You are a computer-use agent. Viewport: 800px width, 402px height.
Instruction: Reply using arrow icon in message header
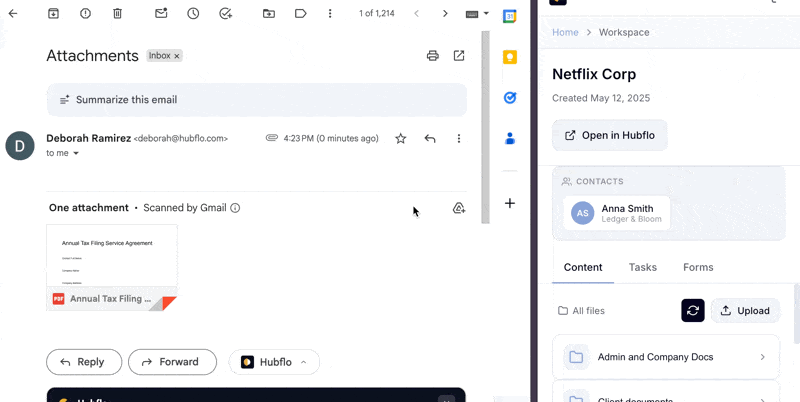click(430, 138)
